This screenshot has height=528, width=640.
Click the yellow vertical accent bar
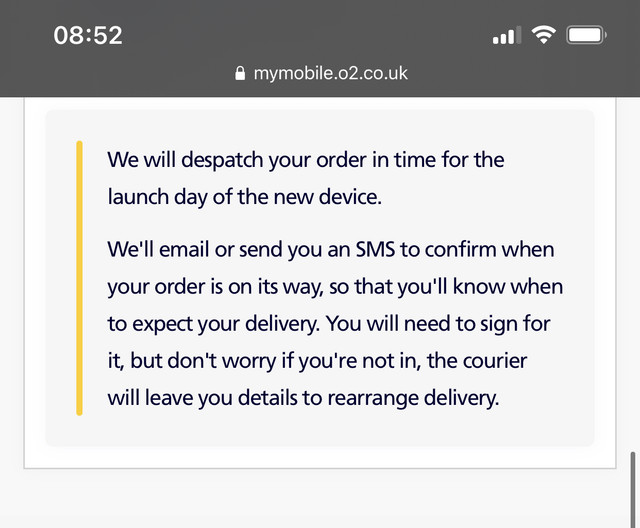point(80,278)
